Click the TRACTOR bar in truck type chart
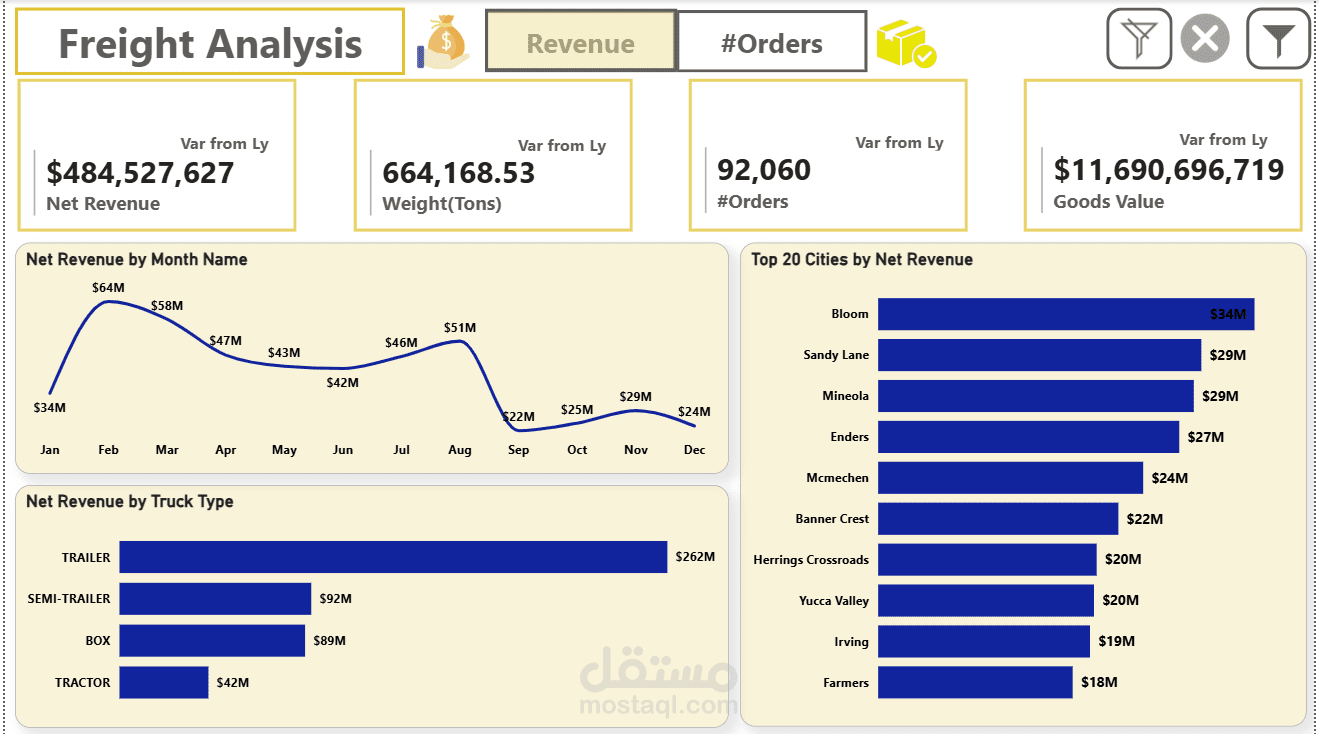Viewport: 1319px width, 734px height. tap(162, 682)
